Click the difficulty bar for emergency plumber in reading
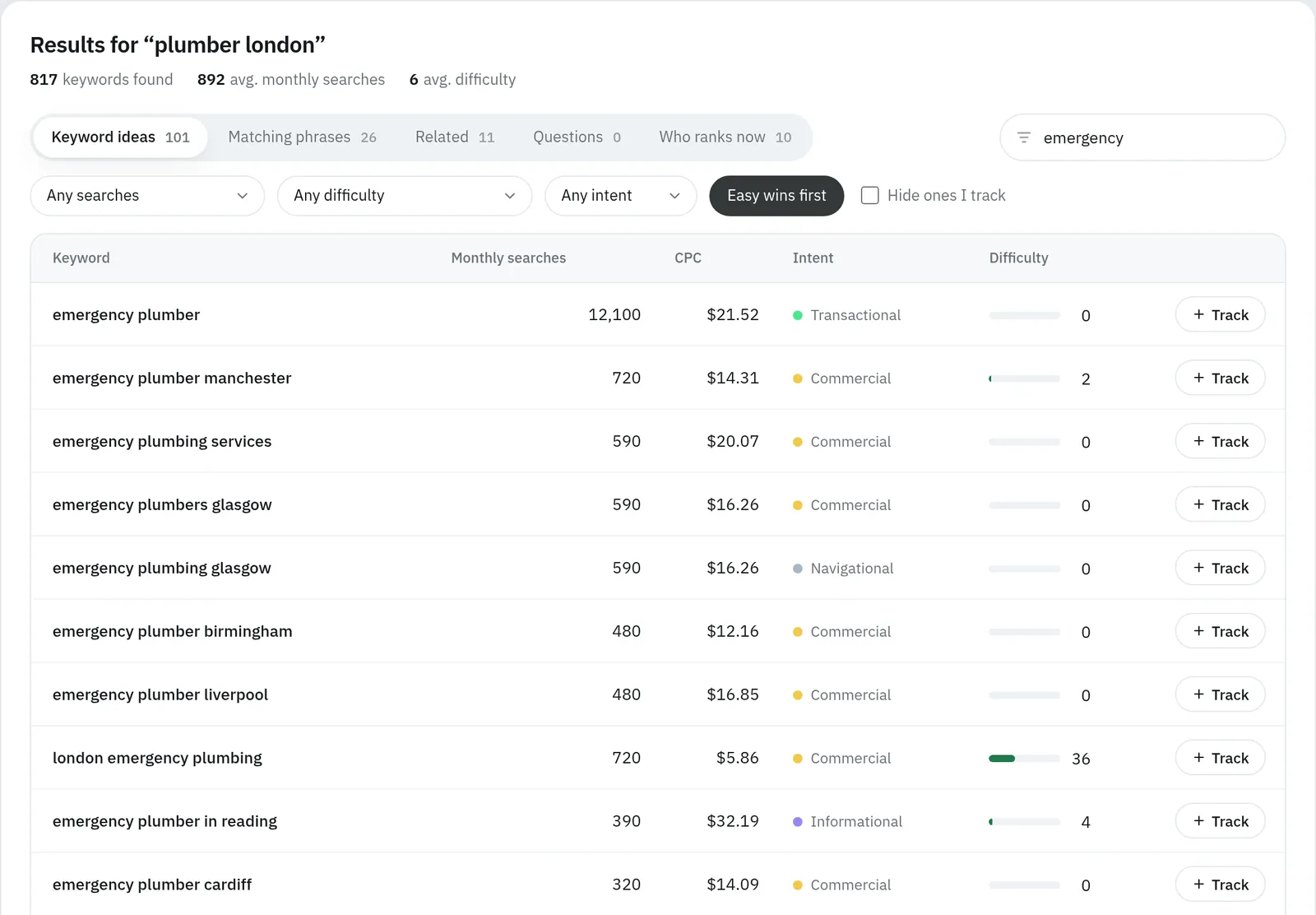1316x915 pixels. 1024,822
